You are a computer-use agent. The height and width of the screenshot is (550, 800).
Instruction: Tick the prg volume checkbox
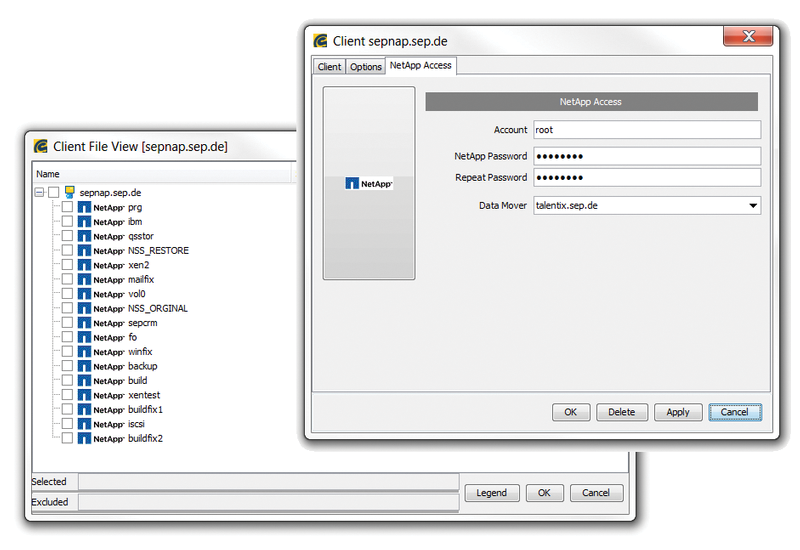click(x=67, y=207)
